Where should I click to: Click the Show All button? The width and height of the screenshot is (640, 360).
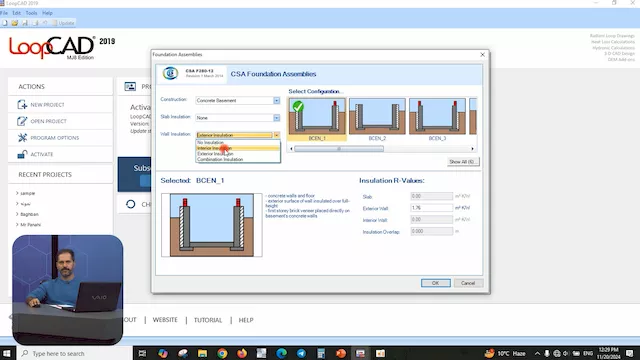pos(463,162)
